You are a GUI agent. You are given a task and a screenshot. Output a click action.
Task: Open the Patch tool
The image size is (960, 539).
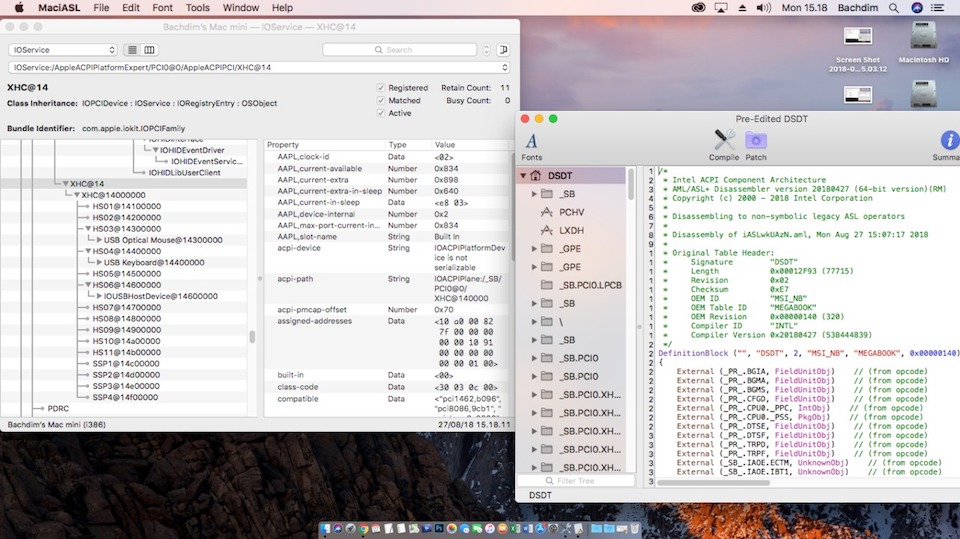[756, 142]
